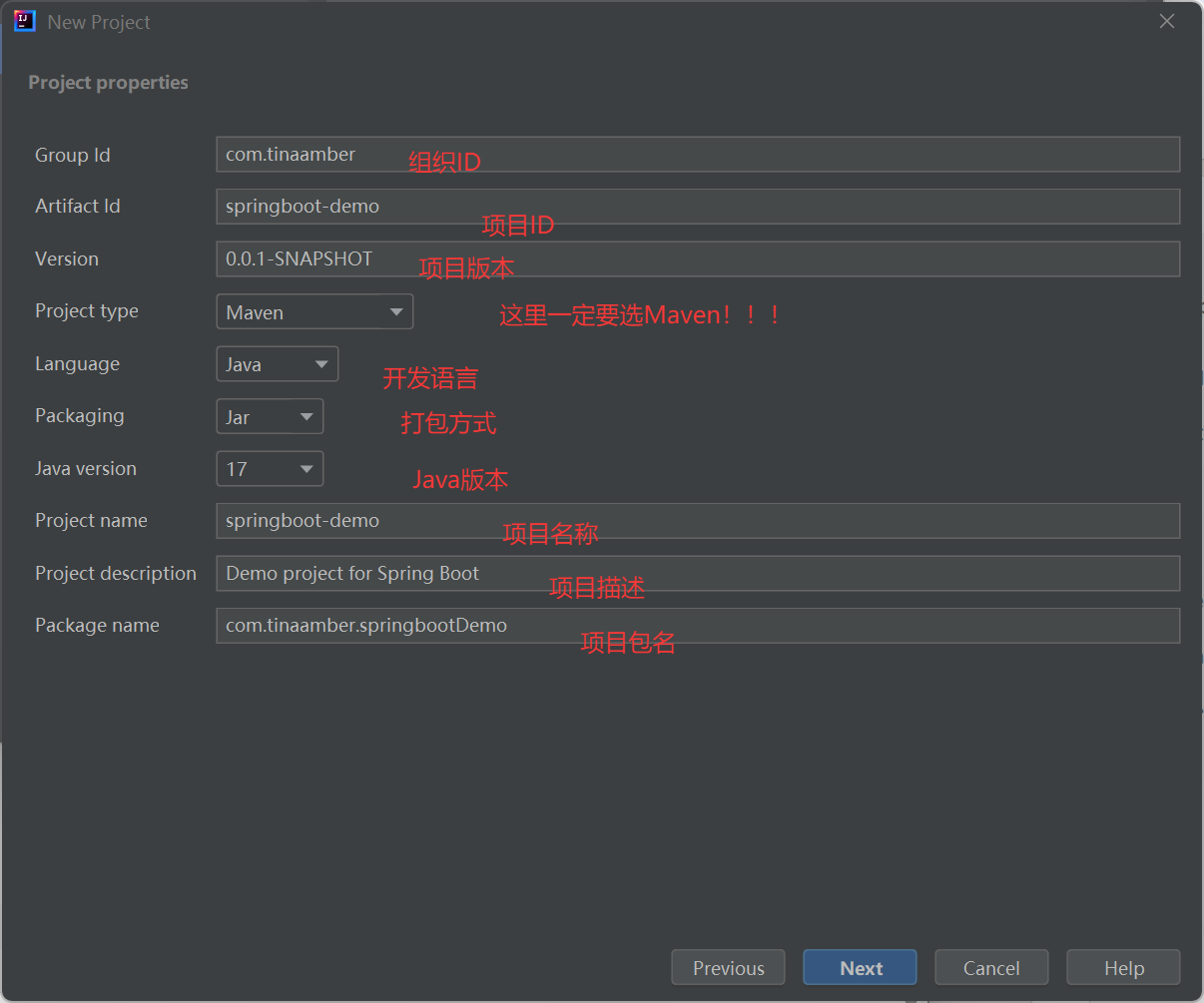Screen dimensions: 1204x1003
Task: Click the Project type label
Action: click(x=87, y=311)
